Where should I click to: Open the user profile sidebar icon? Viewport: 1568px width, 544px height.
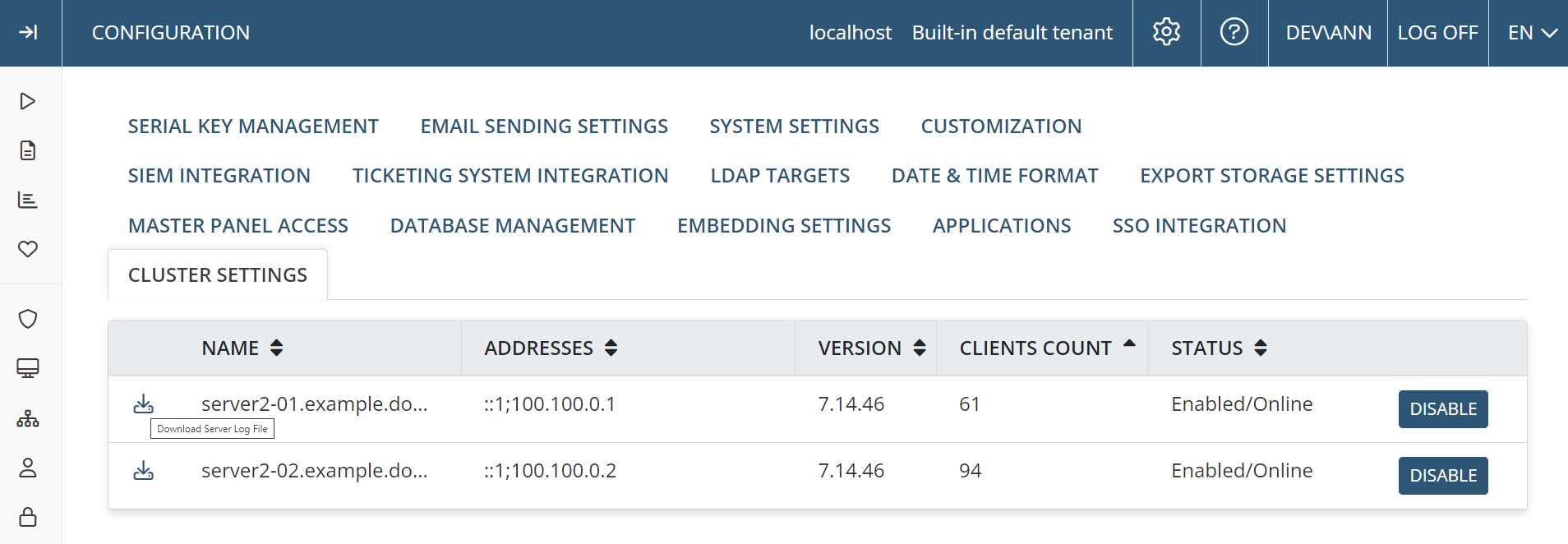click(28, 468)
